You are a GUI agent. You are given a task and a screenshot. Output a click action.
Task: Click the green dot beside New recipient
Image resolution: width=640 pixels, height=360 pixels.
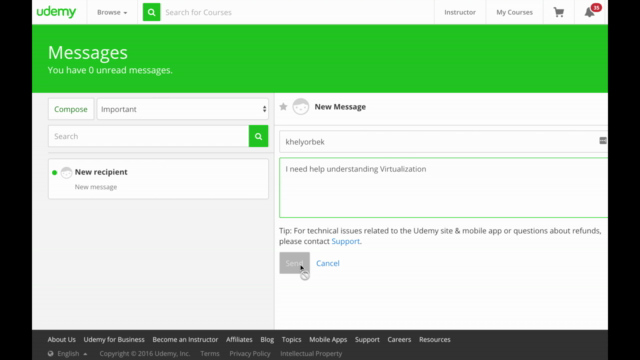[x=54, y=173]
